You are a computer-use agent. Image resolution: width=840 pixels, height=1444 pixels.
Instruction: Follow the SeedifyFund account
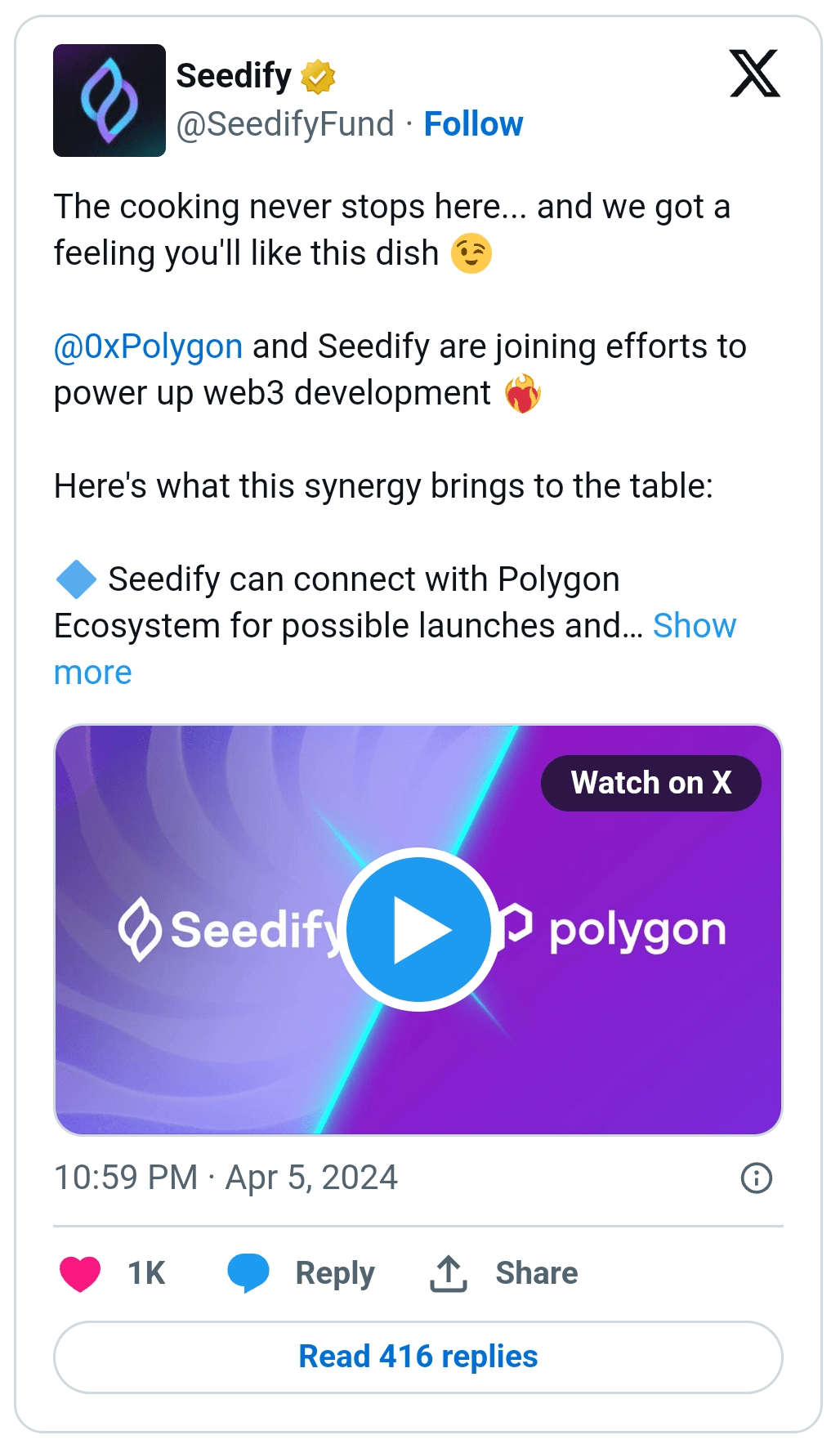(x=473, y=124)
